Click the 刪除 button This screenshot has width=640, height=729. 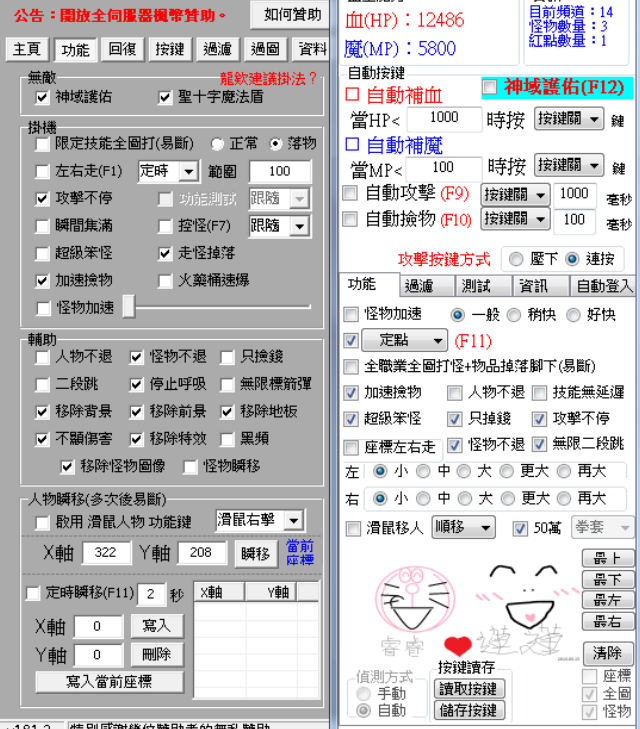157,655
